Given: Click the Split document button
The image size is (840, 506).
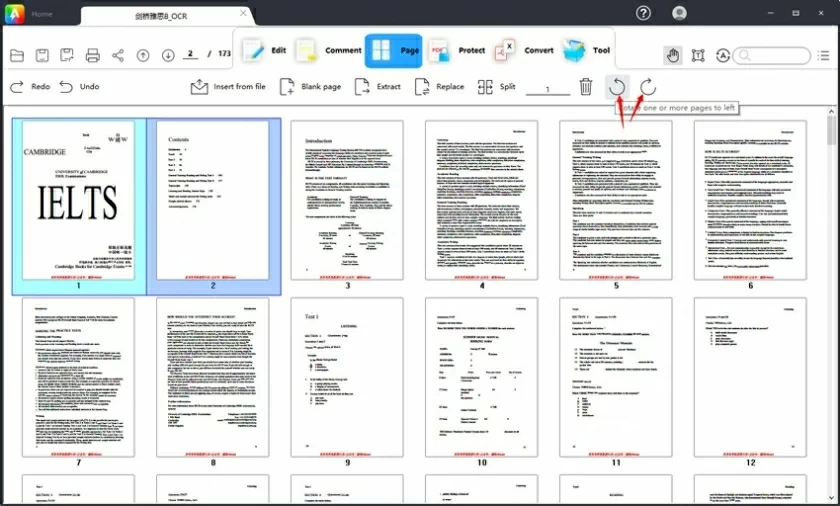Looking at the screenshot, I should click(497, 86).
